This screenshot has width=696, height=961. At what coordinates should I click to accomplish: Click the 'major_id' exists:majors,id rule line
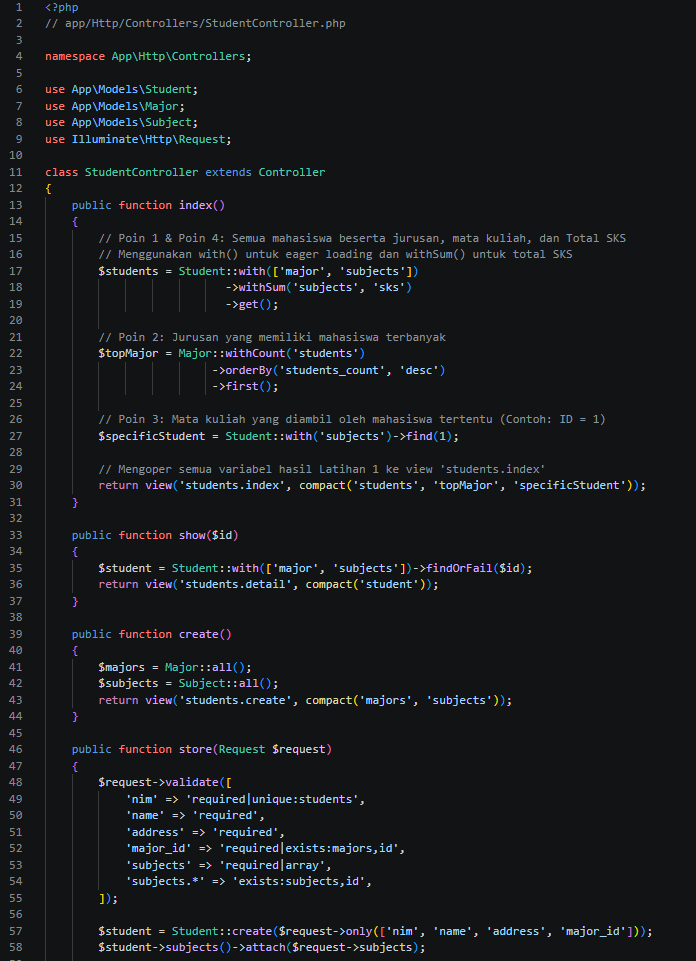265,849
